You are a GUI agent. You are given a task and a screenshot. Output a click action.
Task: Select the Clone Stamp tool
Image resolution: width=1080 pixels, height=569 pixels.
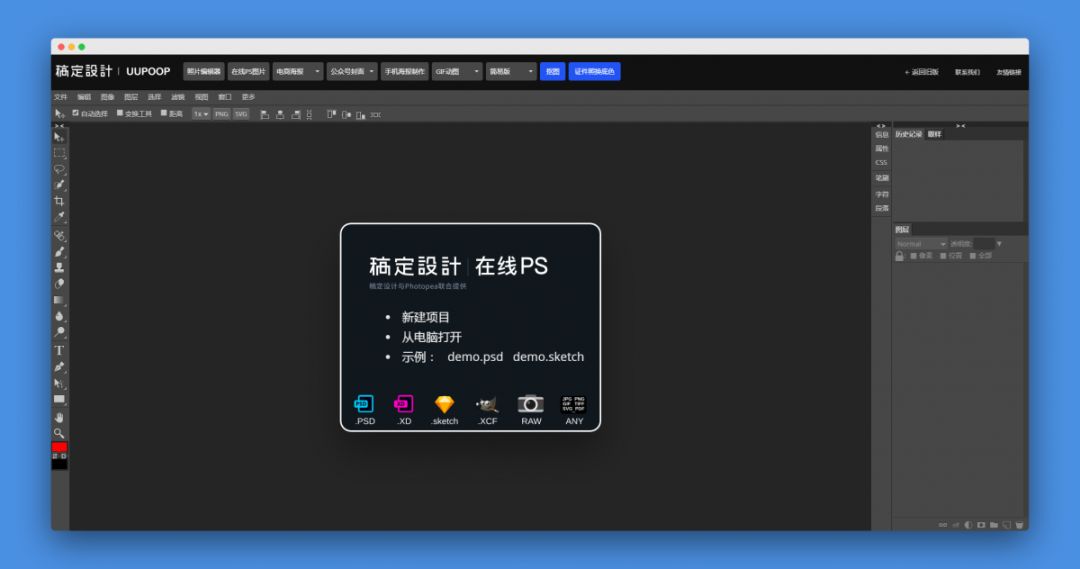(x=59, y=267)
